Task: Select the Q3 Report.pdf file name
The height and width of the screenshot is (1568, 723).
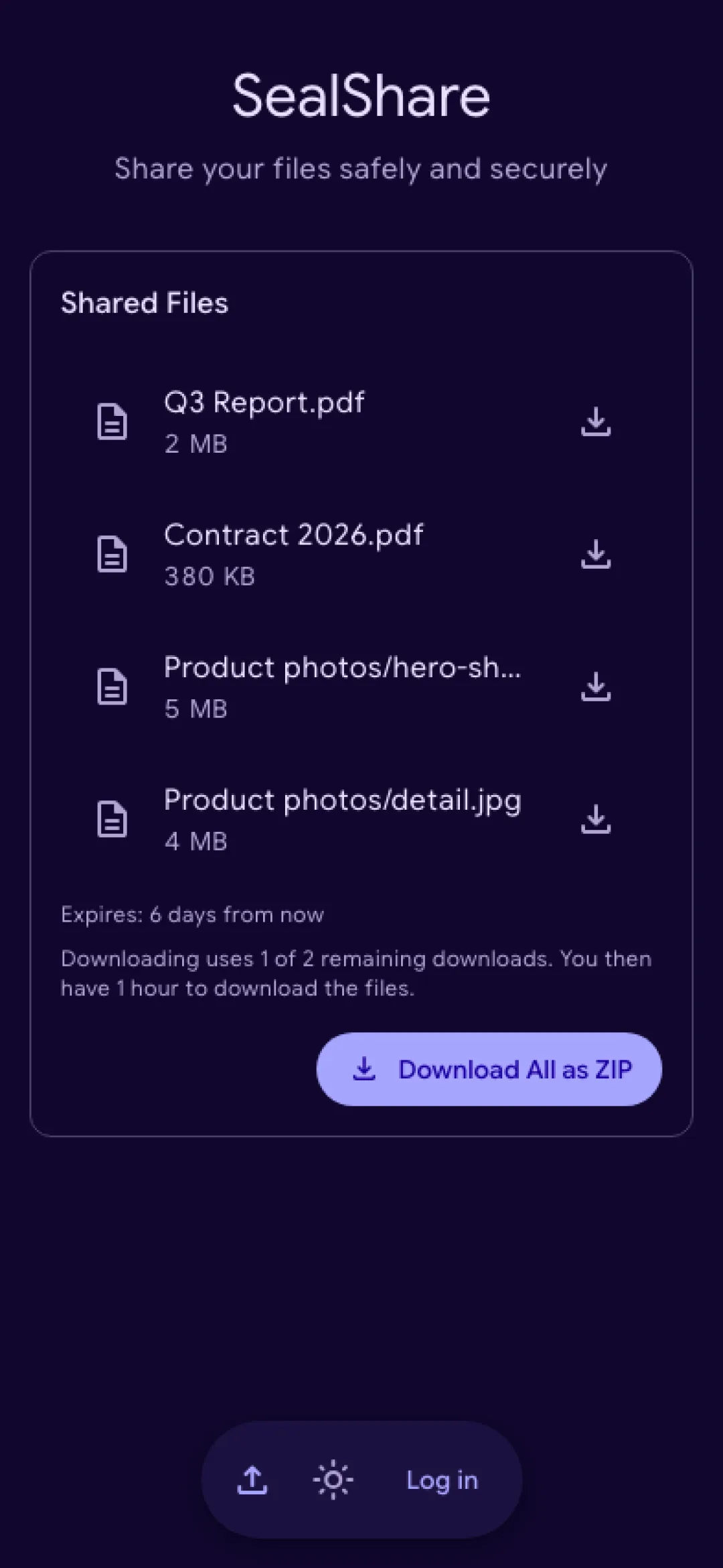Action: [x=264, y=403]
